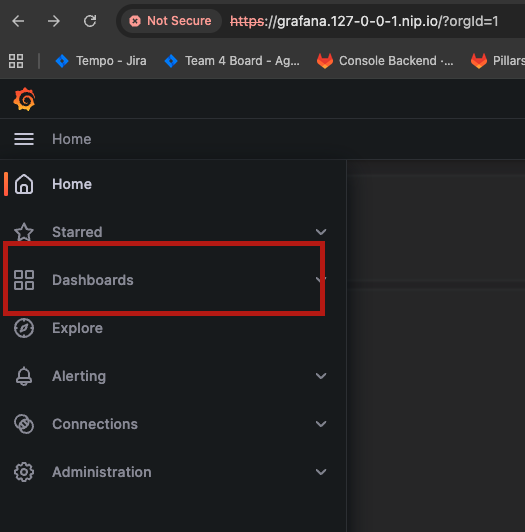The image size is (525, 532).
Task: Open the Dashboards menu item
Action: coord(93,280)
